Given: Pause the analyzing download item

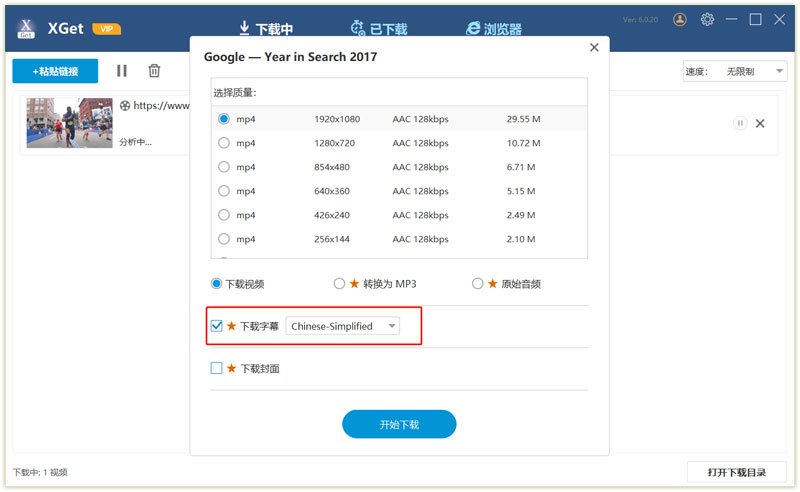Looking at the screenshot, I should point(740,123).
